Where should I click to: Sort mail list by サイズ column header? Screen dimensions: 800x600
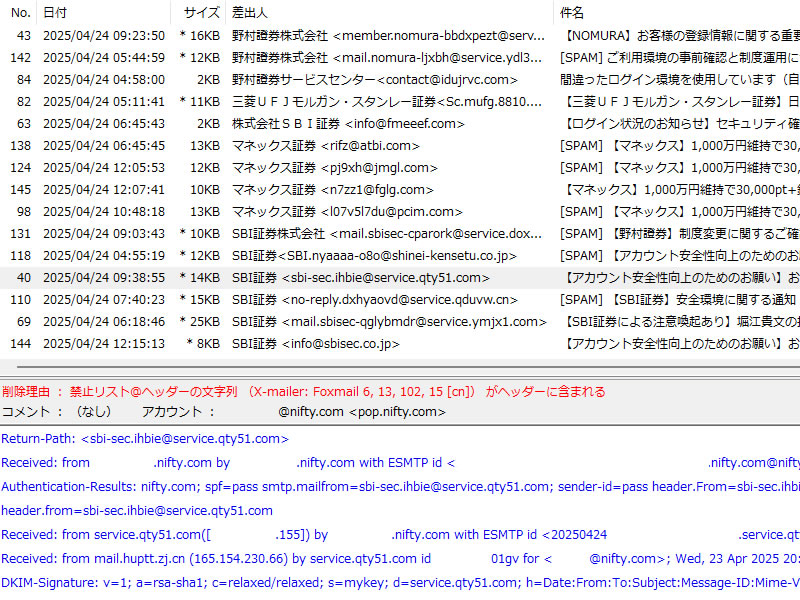(198, 12)
